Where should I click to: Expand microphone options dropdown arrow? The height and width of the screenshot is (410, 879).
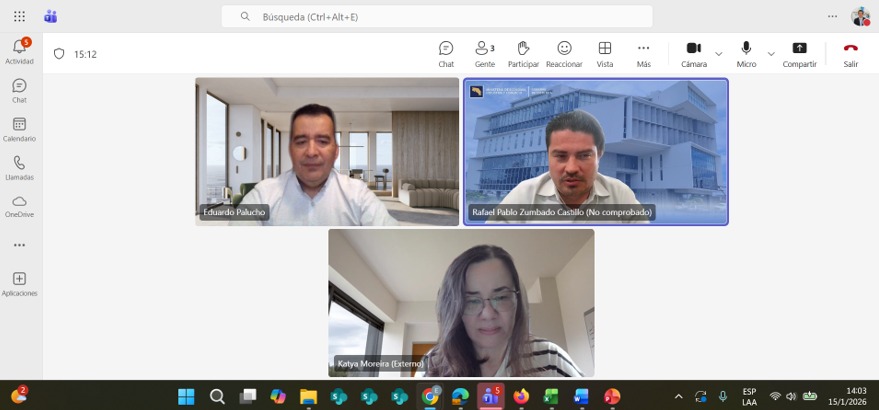[771, 54]
